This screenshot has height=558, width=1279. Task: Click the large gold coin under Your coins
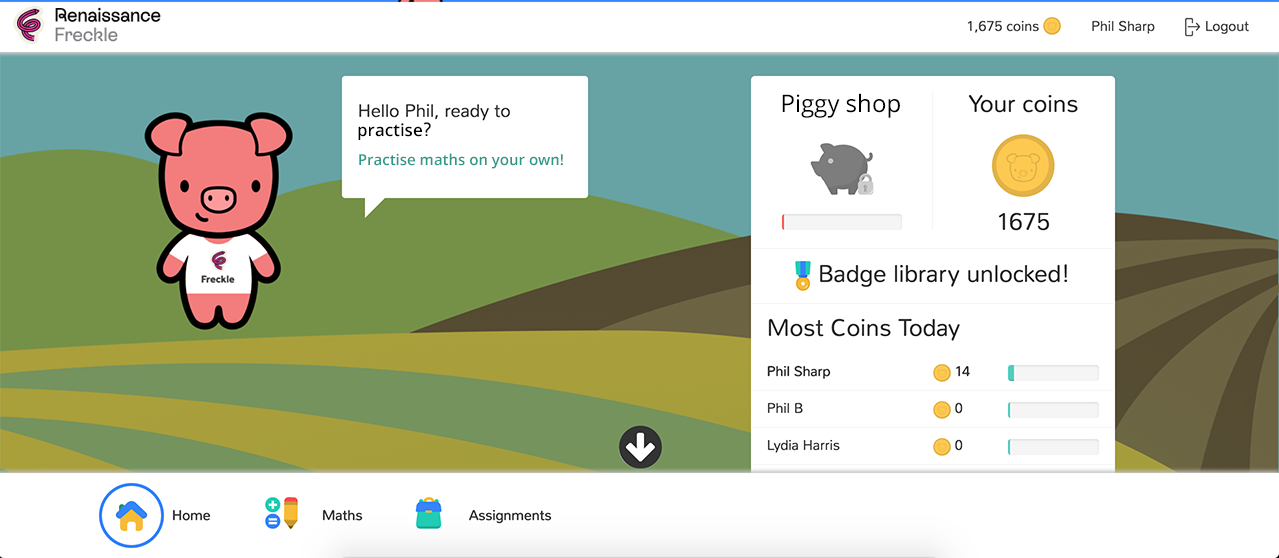1023,166
